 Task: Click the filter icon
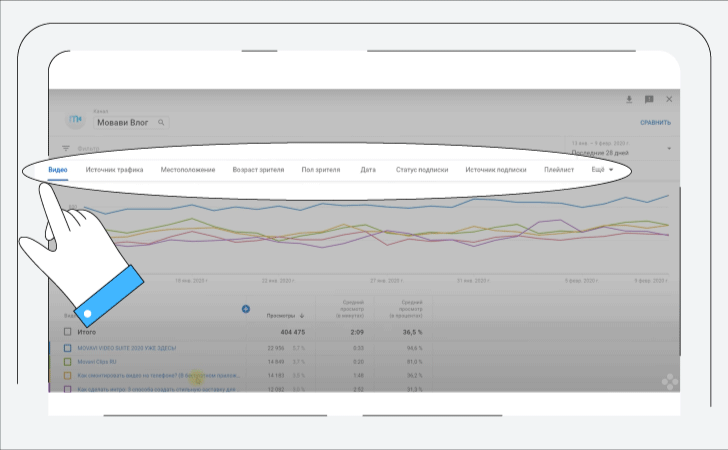coord(66,148)
